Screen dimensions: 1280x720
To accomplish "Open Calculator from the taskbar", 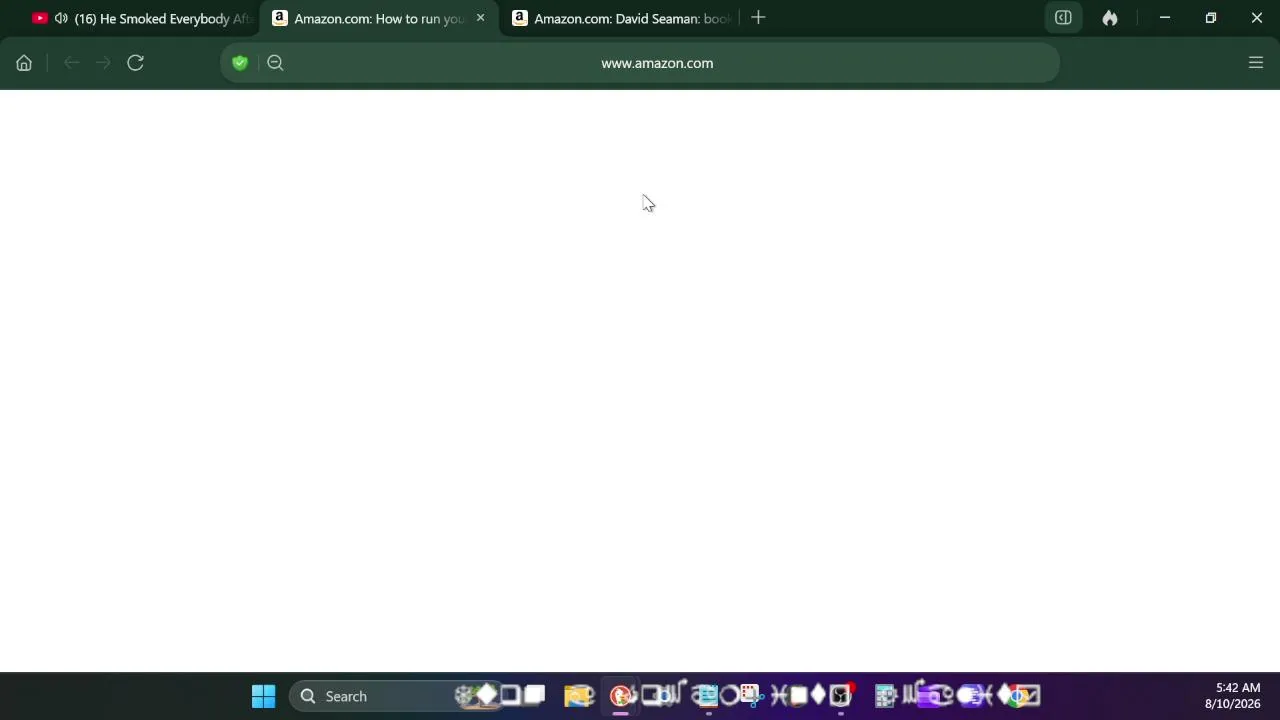I will pyautogui.click(x=886, y=696).
